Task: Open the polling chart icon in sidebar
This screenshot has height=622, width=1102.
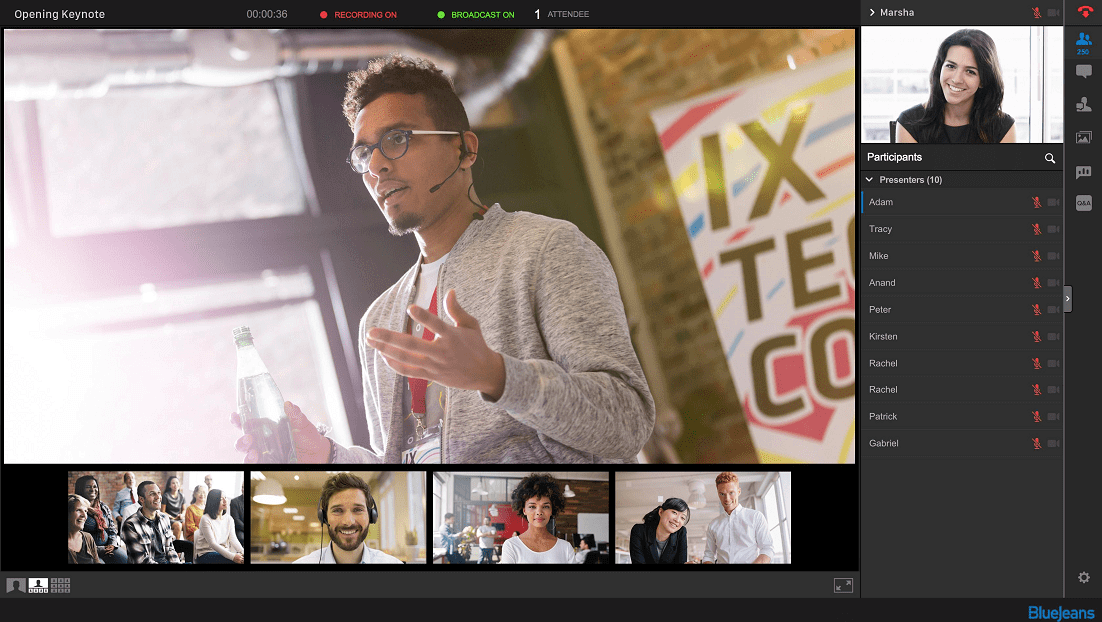Action: click(1083, 173)
